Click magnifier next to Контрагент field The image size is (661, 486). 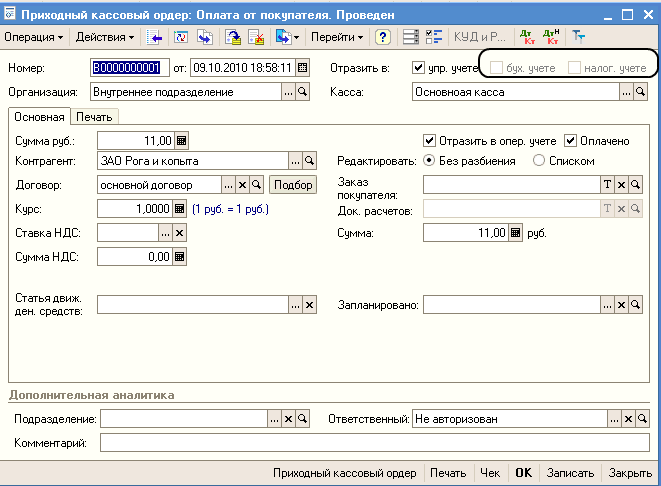coord(309,161)
